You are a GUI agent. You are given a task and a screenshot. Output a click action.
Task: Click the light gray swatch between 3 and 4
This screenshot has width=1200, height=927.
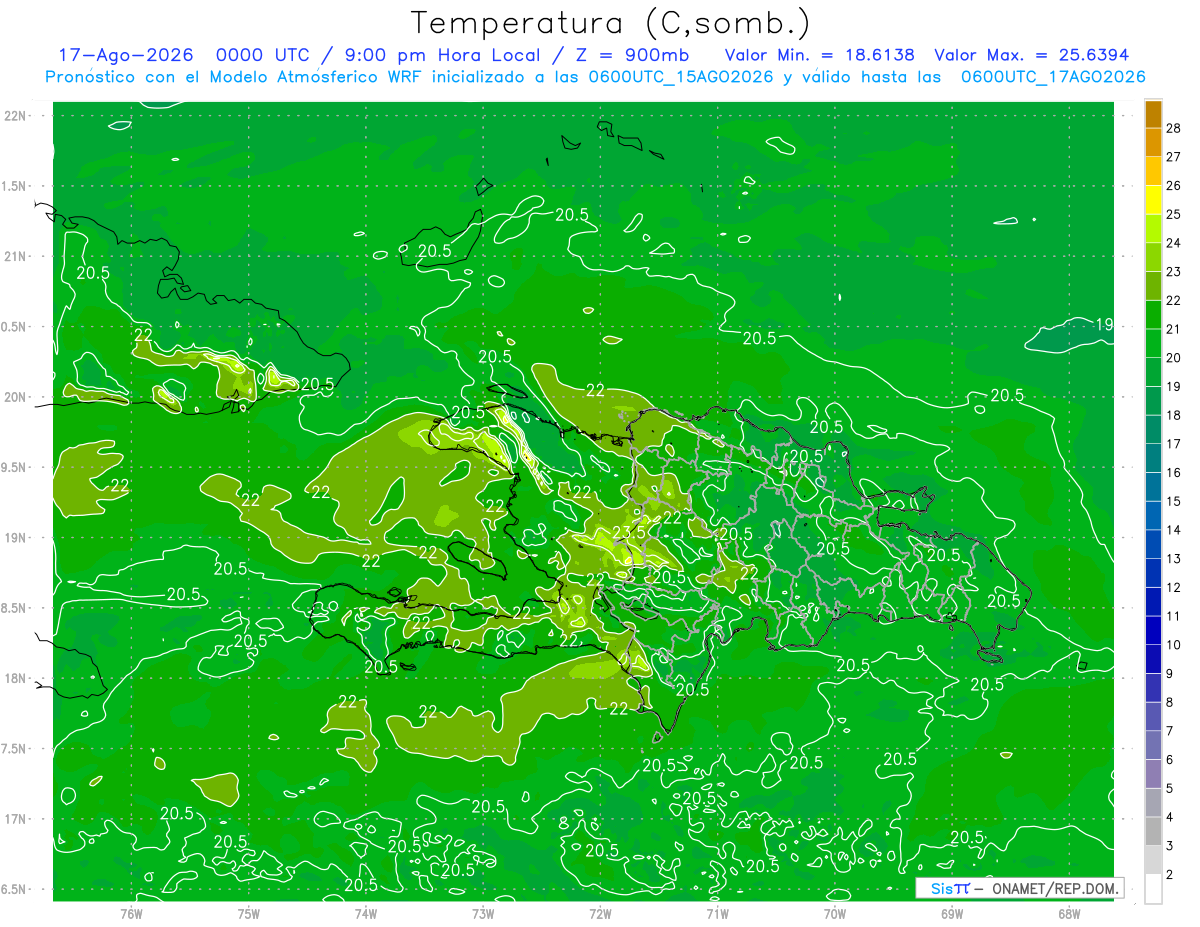coord(1153,832)
